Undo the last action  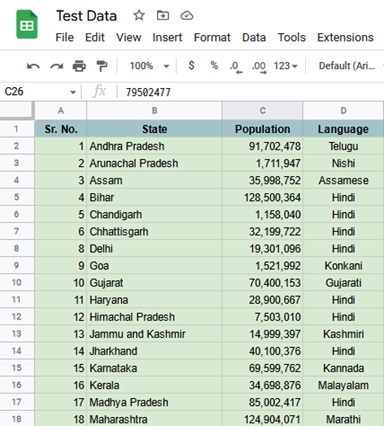[33, 66]
